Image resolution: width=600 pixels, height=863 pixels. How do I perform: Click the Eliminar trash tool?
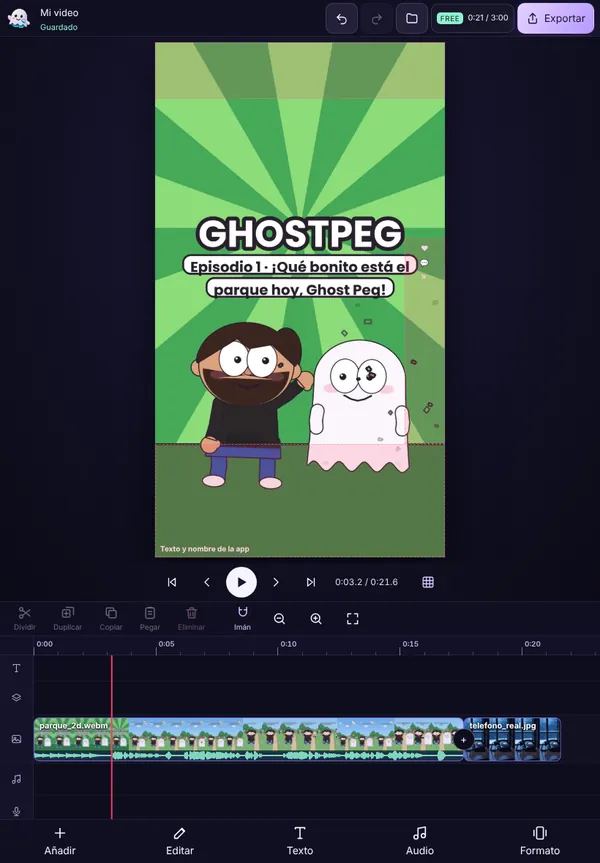click(191, 619)
